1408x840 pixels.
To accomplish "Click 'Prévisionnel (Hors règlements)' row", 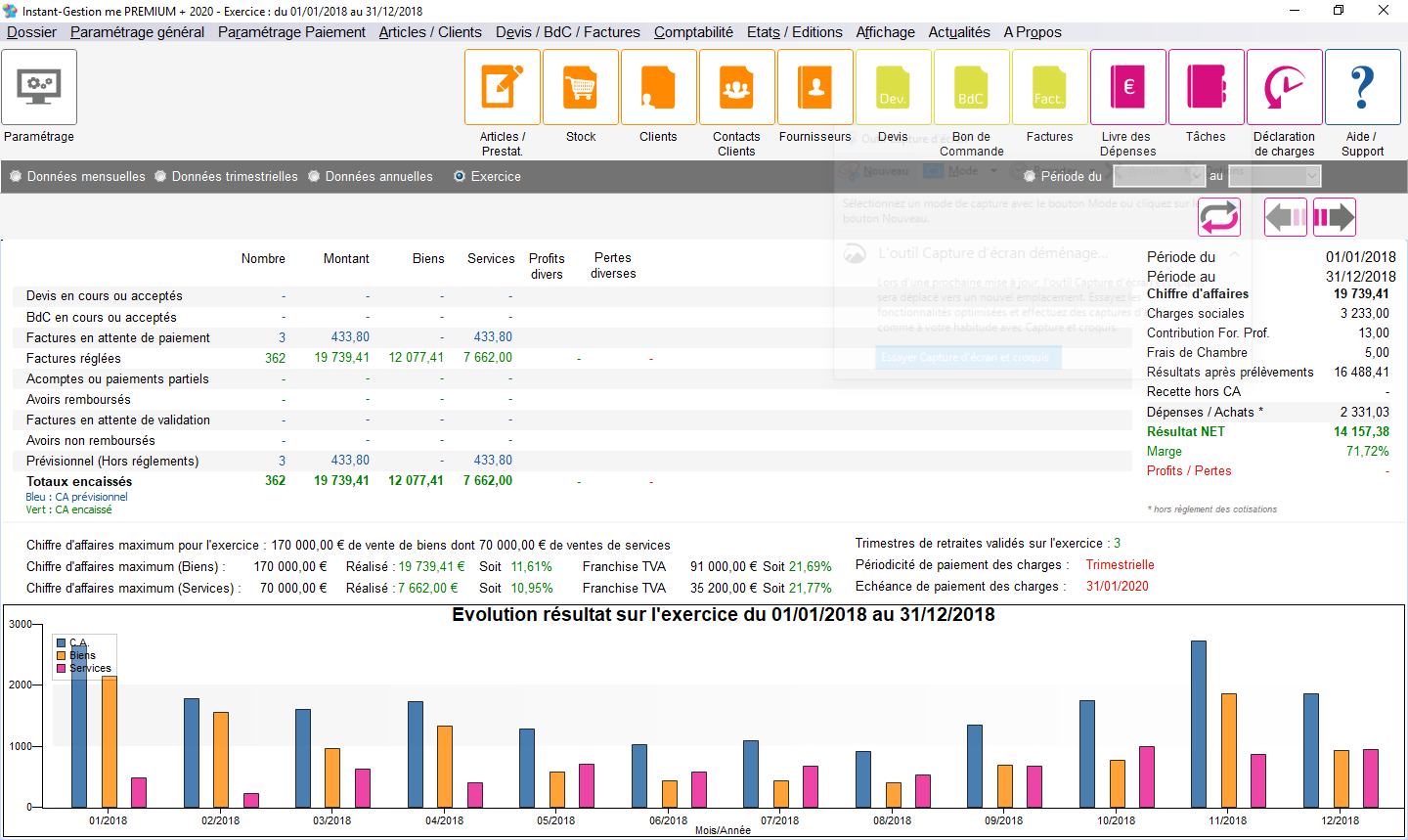I will coord(572,461).
